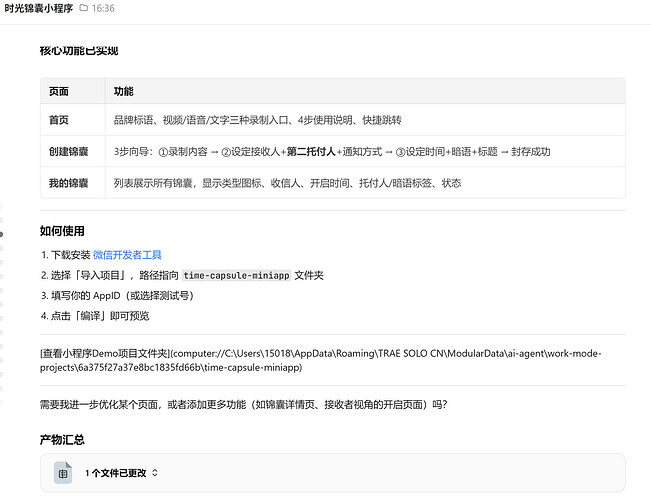Click the 产物汇总 heading
Screen dimensions: 651x500
coord(62,439)
